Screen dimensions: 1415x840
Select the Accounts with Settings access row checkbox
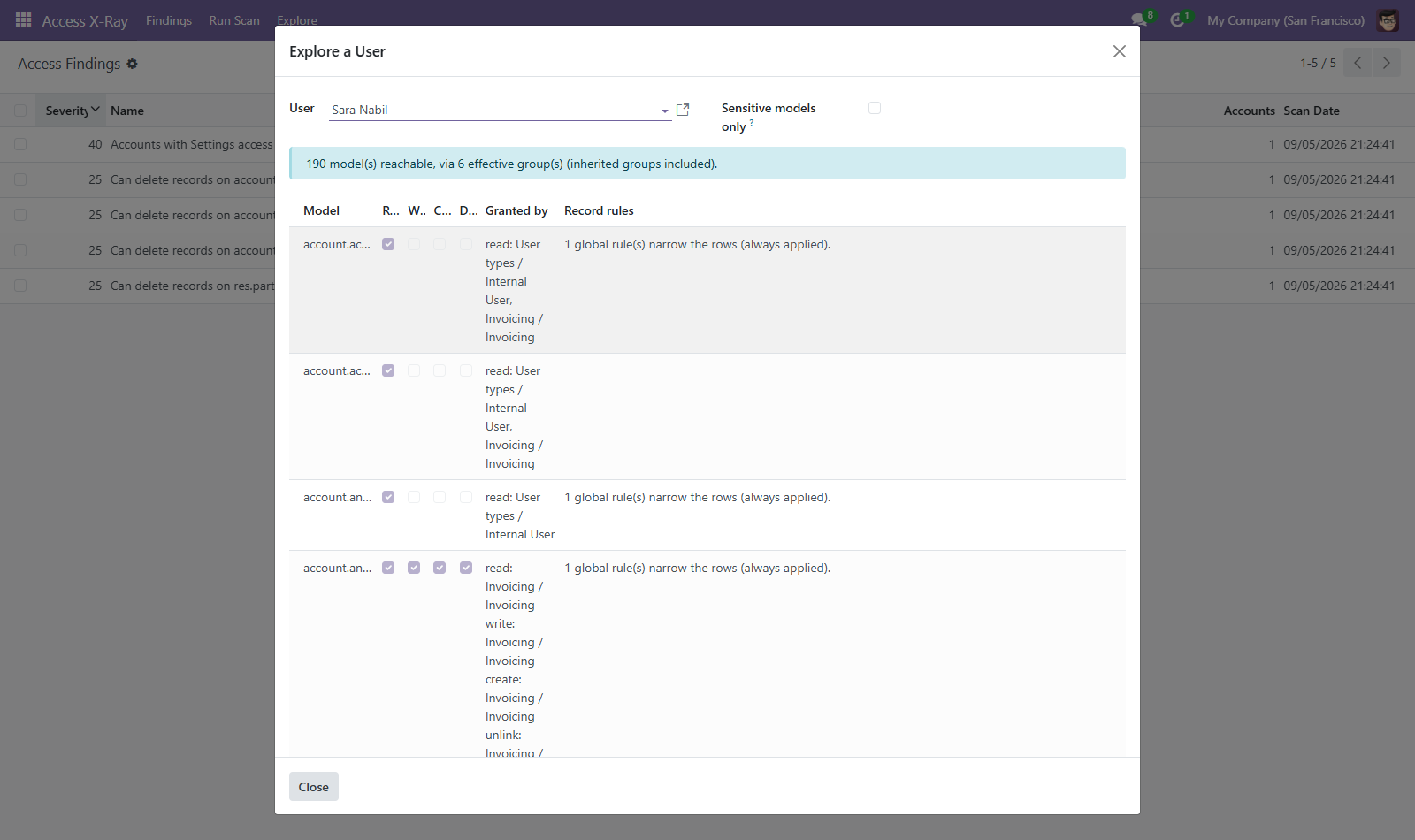coord(20,144)
